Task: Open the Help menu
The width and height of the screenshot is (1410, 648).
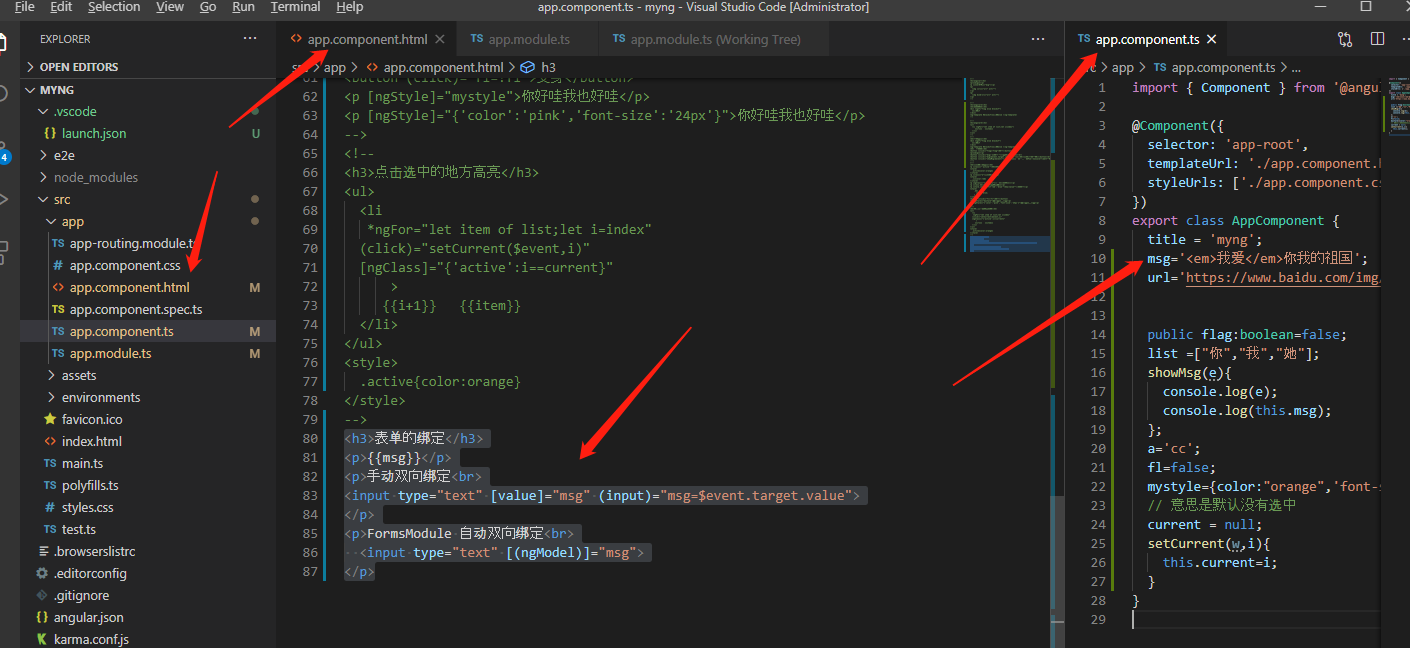Action: click(350, 7)
